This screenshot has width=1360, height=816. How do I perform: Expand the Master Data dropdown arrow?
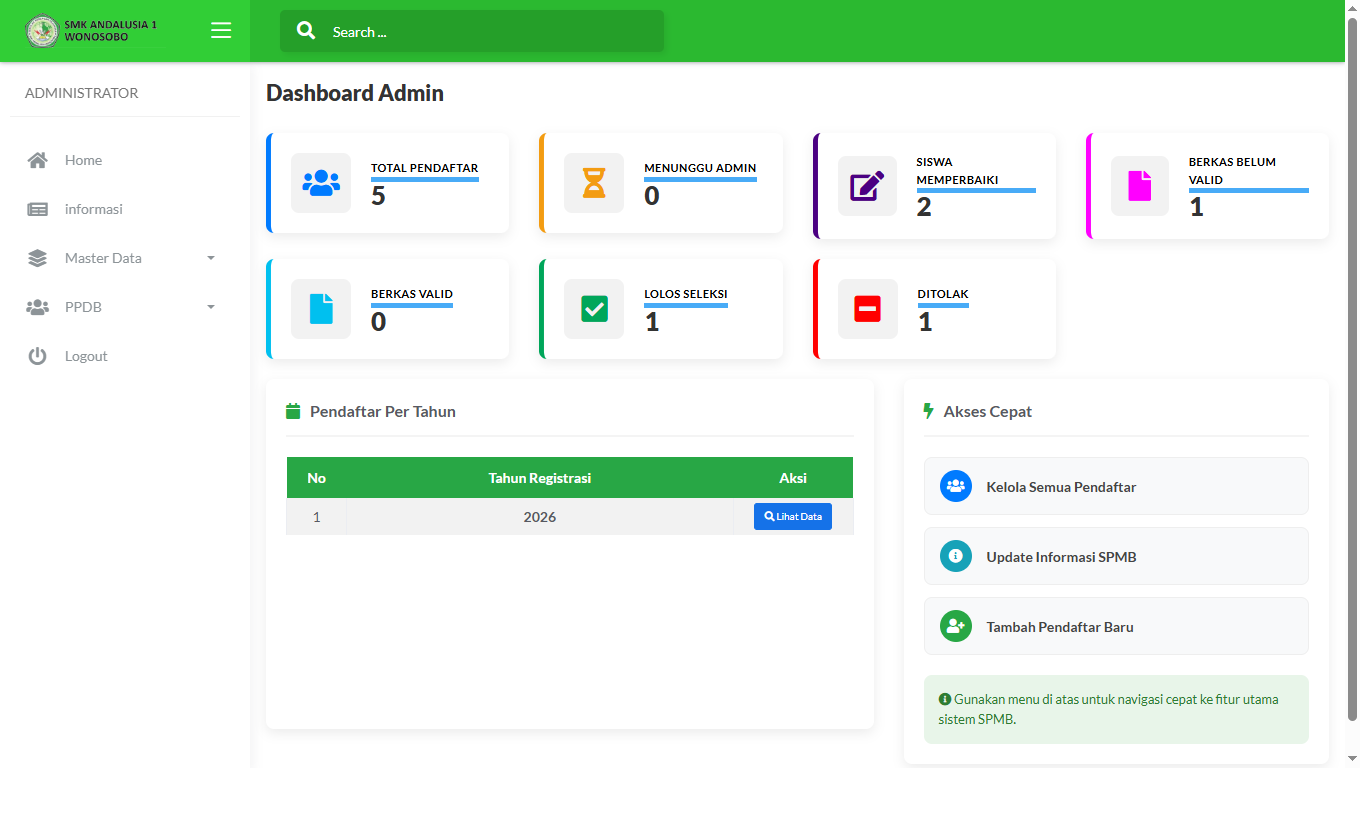210,258
